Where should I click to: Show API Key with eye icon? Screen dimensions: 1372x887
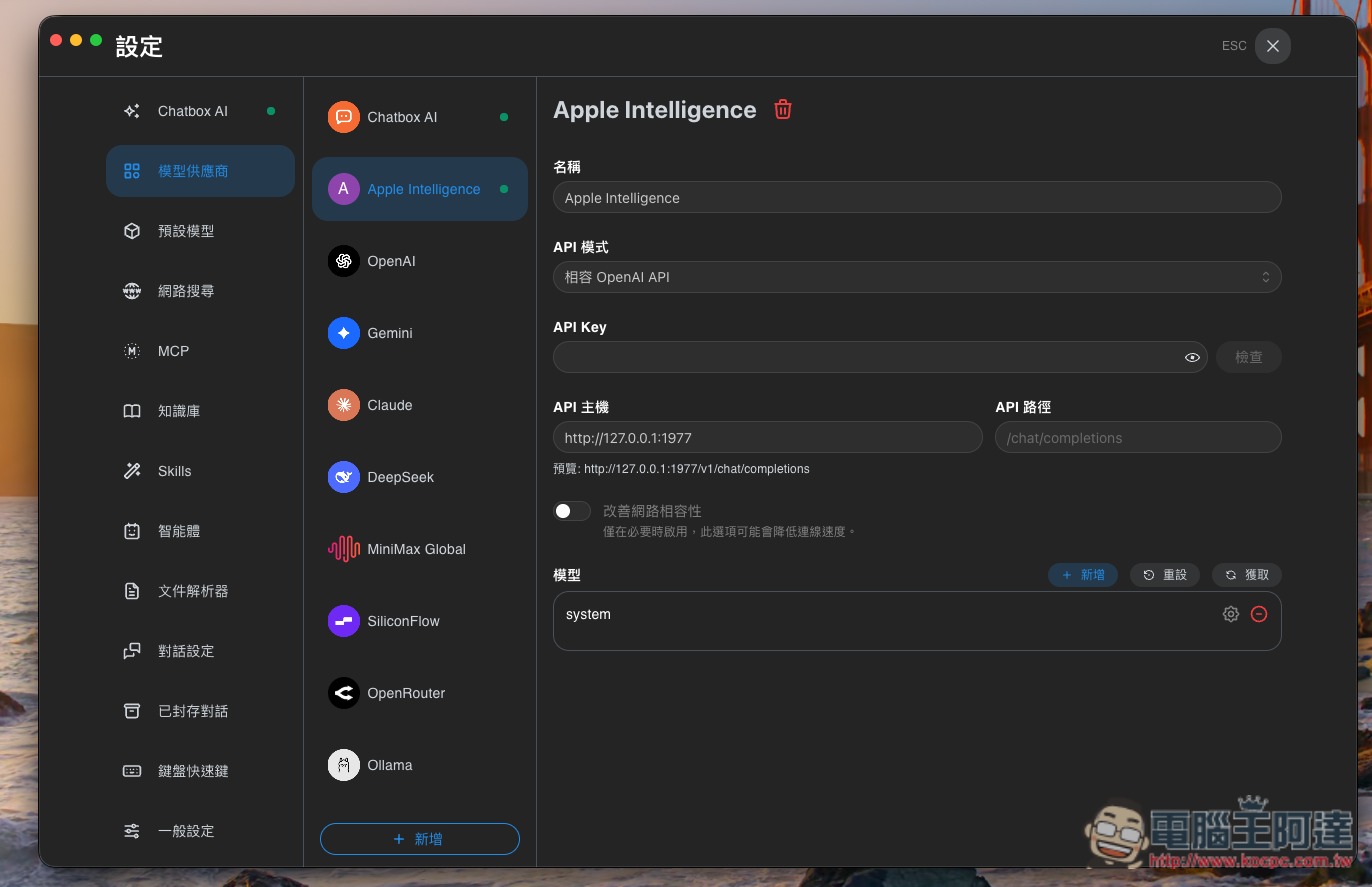1192,357
